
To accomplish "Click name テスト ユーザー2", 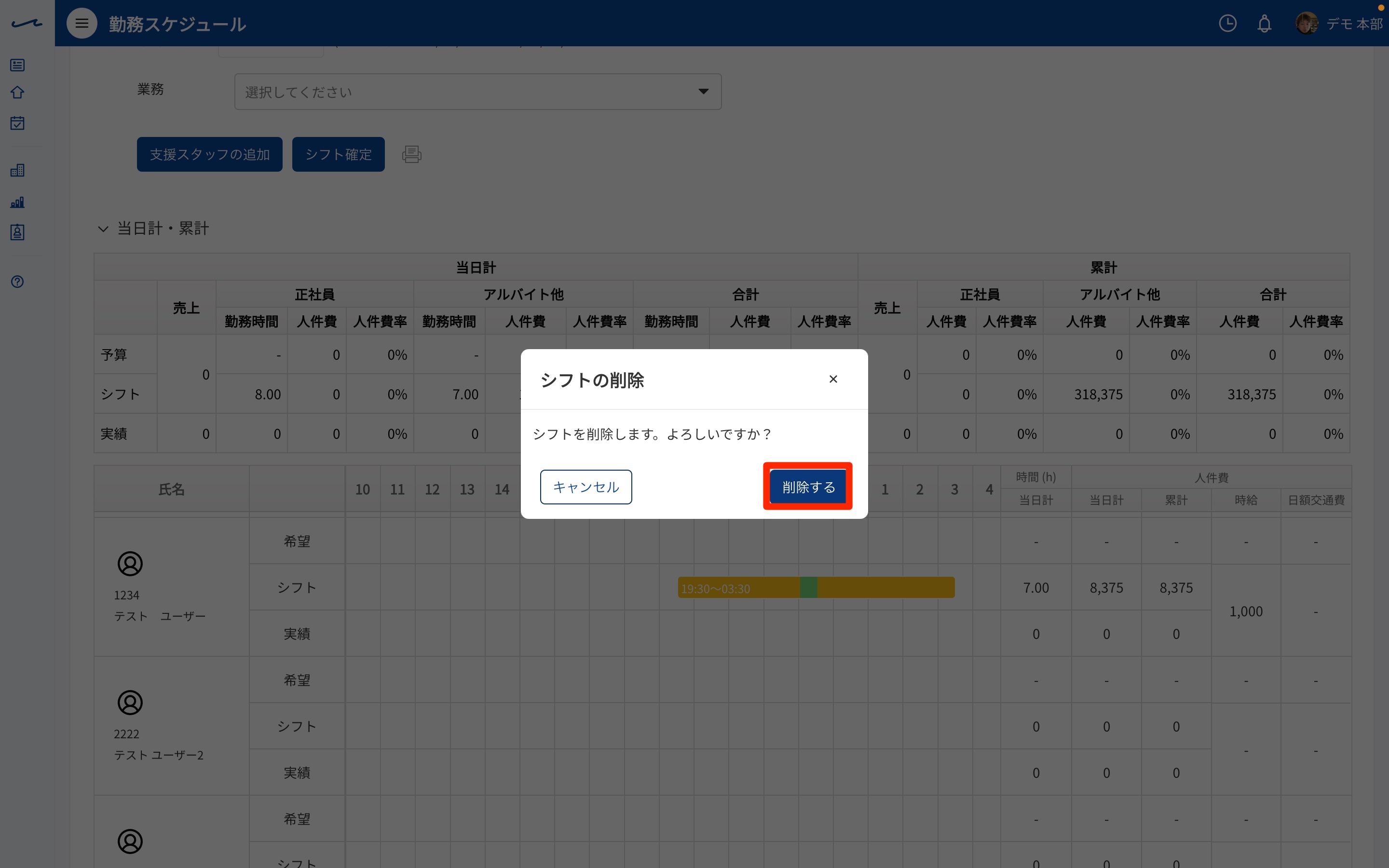I will coord(158,755).
